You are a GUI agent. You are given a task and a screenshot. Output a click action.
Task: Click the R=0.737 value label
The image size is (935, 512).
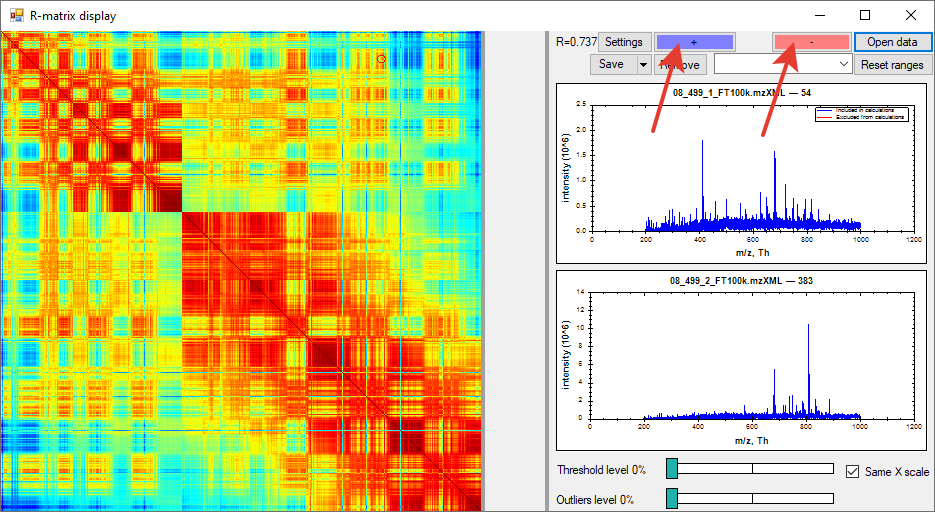576,42
